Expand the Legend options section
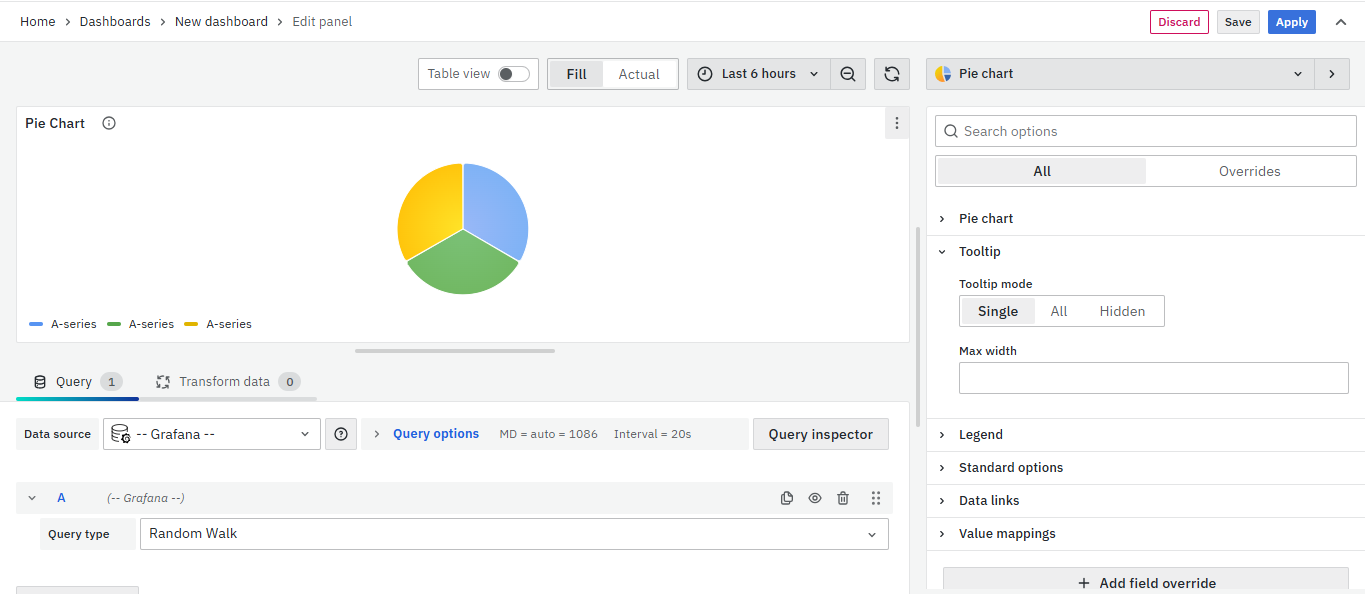The image size is (1365, 594). tap(980, 435)
